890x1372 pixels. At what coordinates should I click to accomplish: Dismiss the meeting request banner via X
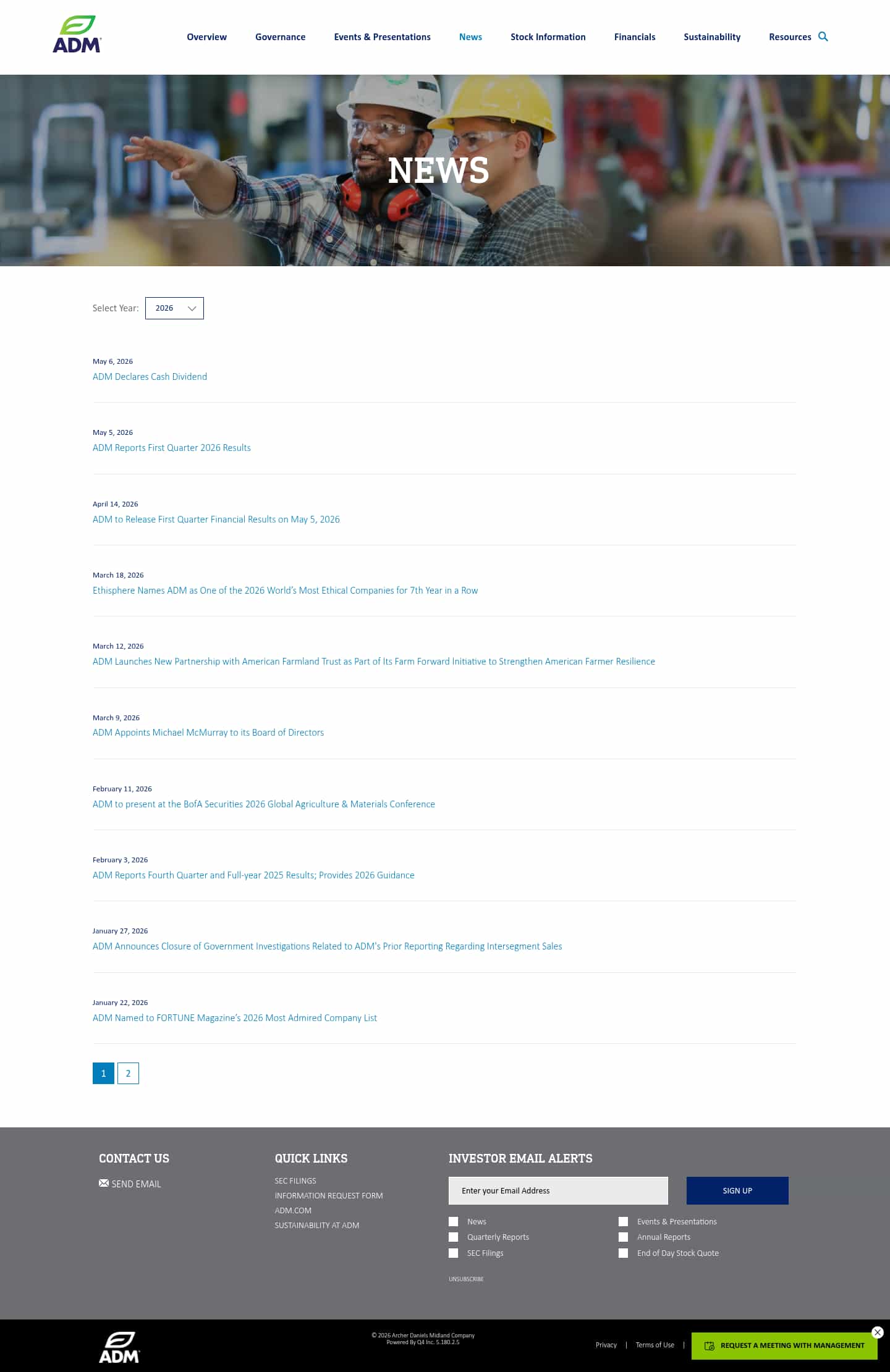[x=877, y=1332]
